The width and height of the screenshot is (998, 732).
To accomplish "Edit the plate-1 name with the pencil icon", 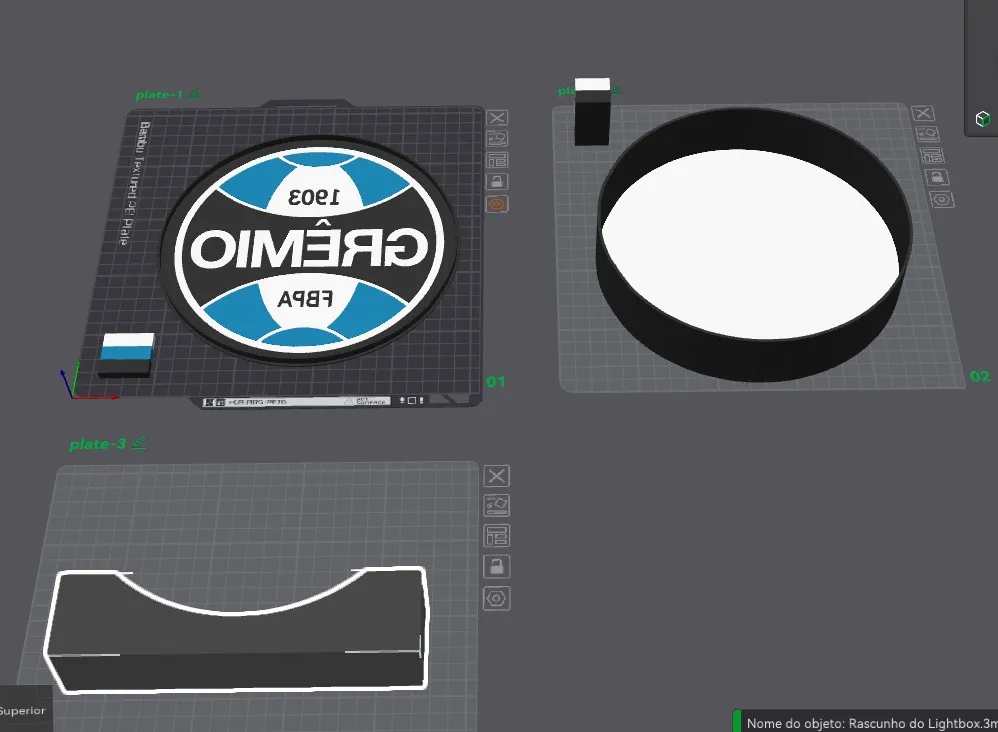I will click(x=195, y=94).
